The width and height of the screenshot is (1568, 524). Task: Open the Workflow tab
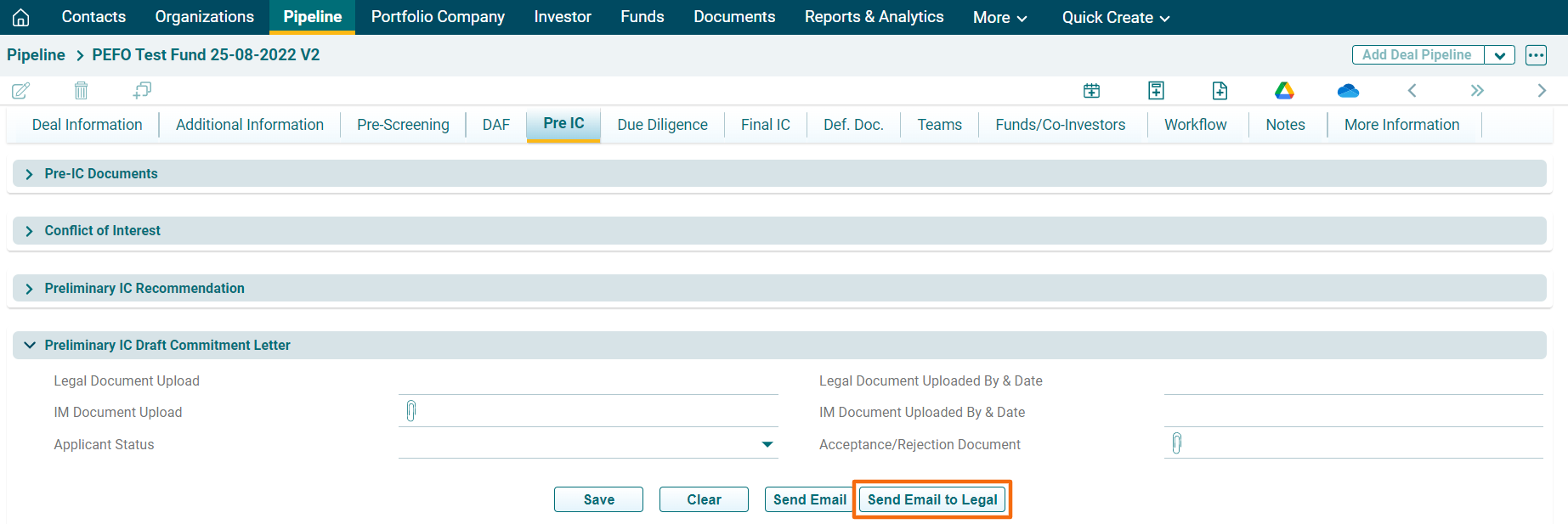(x=1195, y=125)
